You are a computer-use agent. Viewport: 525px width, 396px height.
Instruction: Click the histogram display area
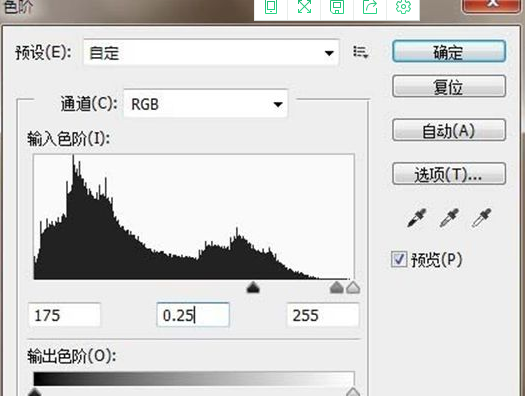[x=194, y=217]
